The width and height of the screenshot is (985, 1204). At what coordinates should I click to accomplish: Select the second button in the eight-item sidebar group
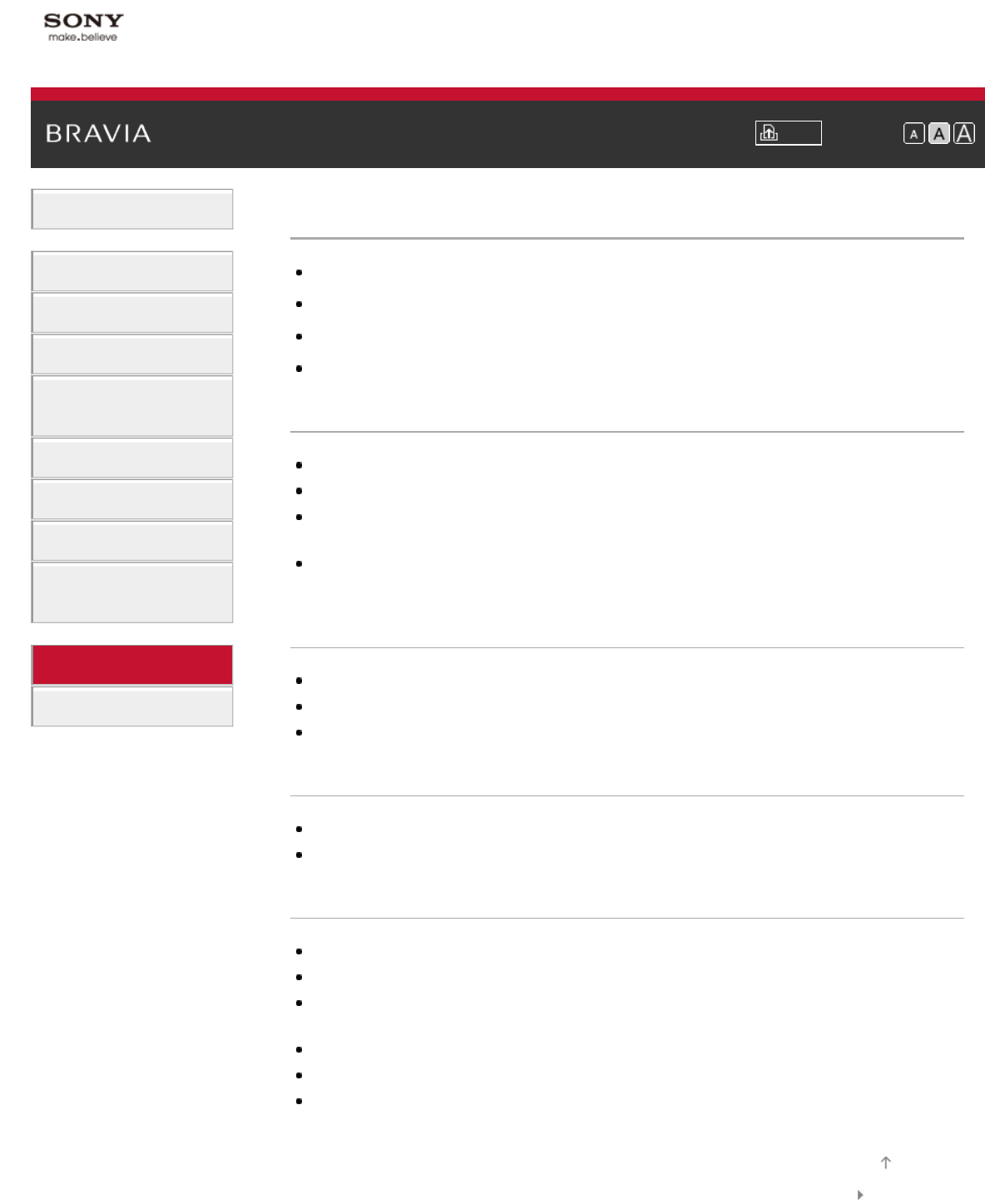coord(132,313)
